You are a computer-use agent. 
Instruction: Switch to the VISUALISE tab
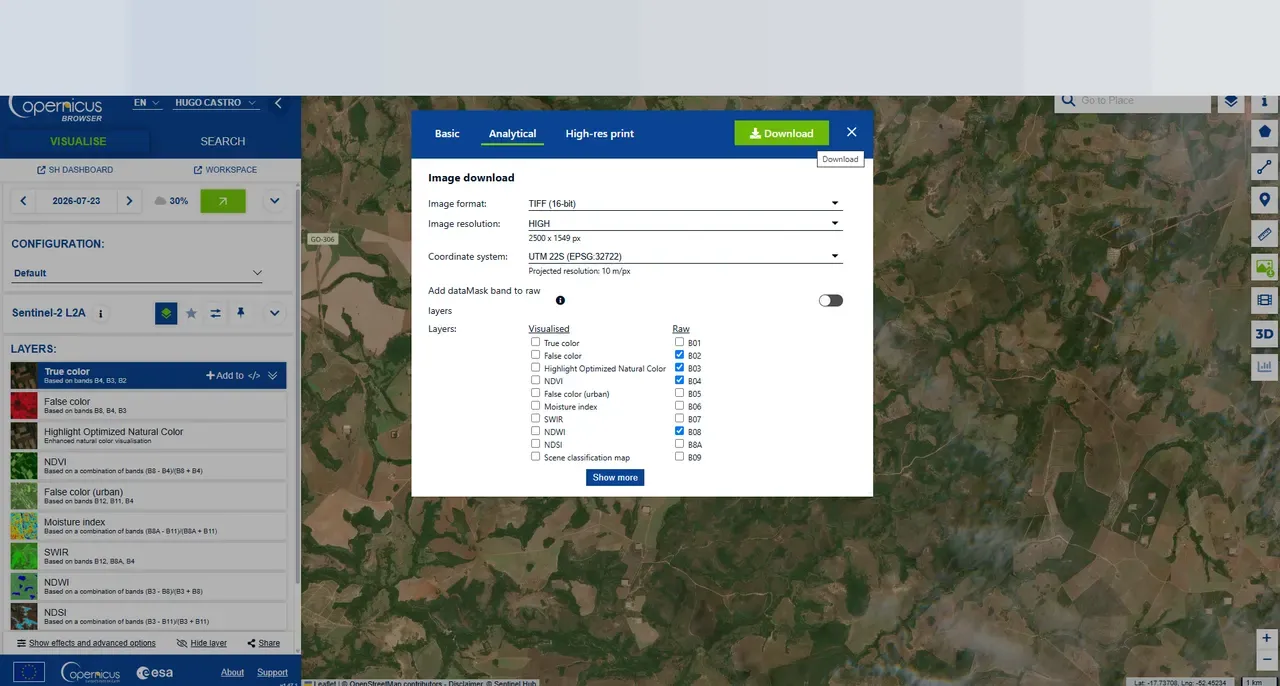(78, 141)
